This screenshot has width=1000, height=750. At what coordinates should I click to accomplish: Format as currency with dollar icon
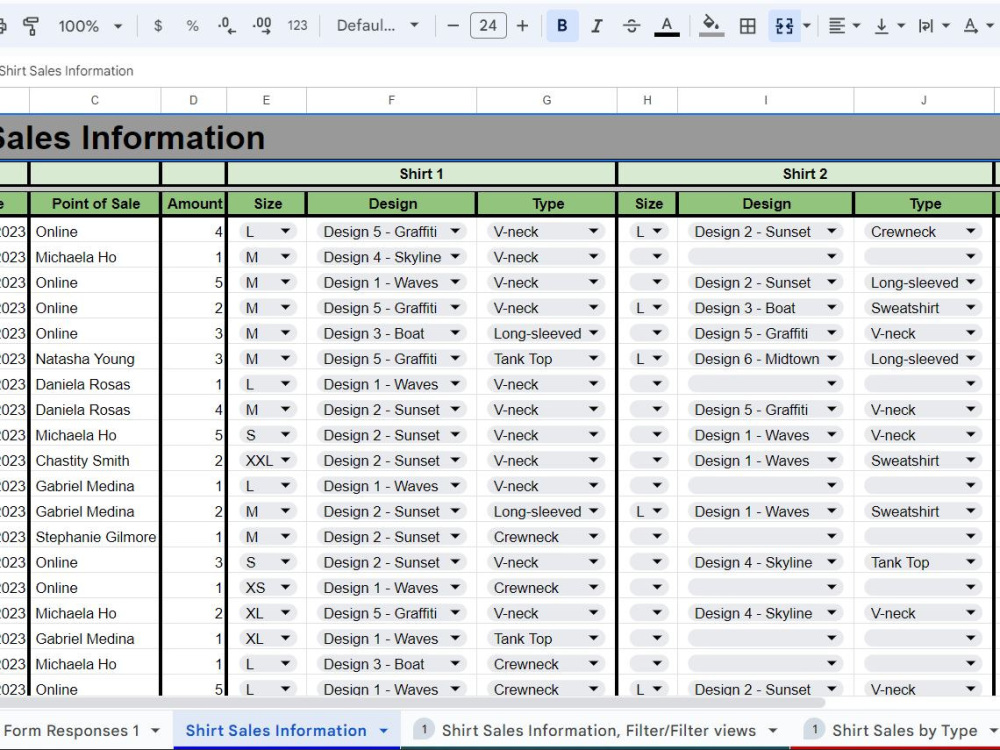click(158, 26)
